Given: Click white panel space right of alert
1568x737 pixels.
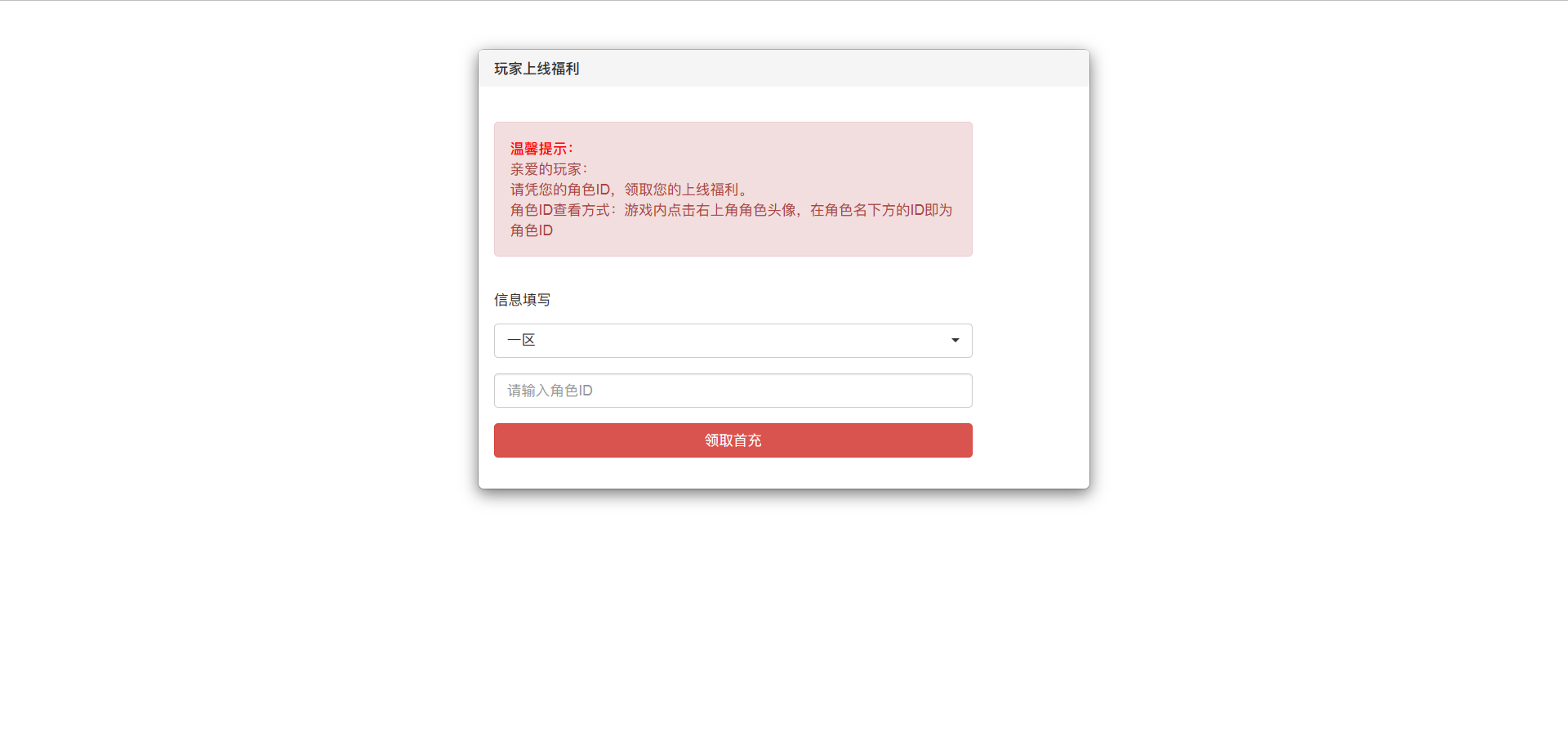Looking at the screenshot, I should [1030, 189].
